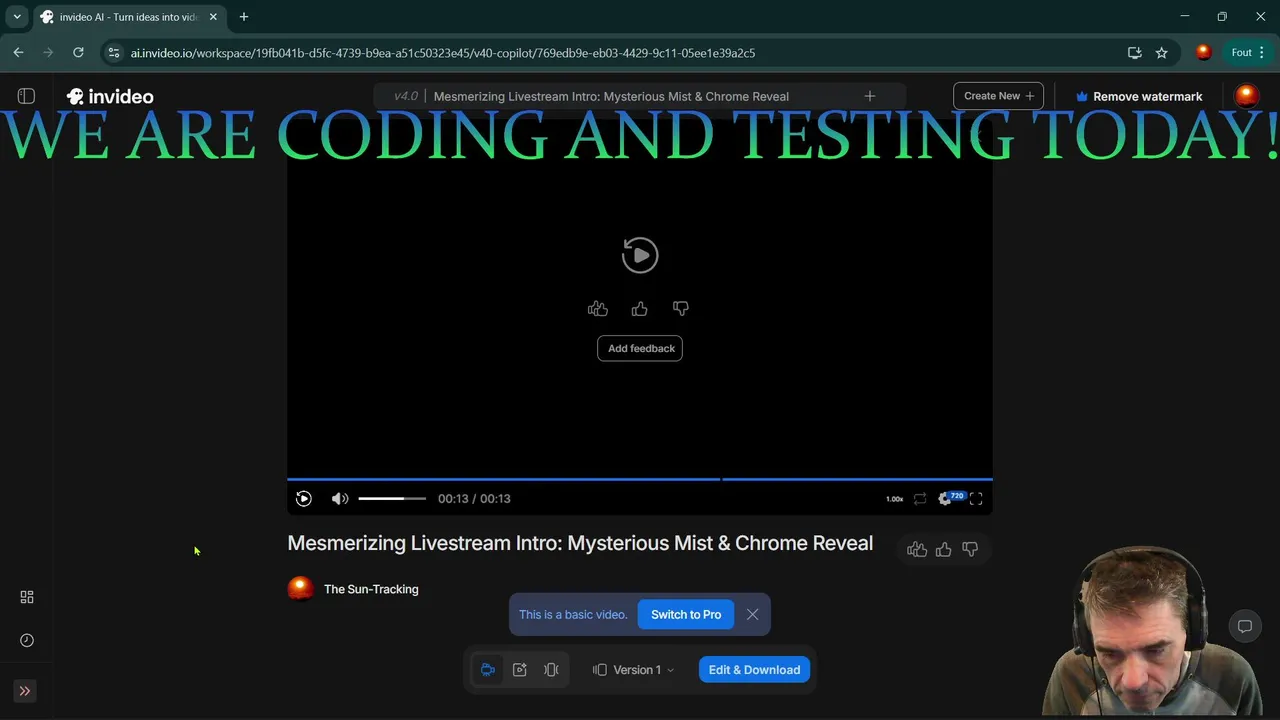Open site information icon in address bar
Screen dimensions: 1280x720
coord(114,53)
